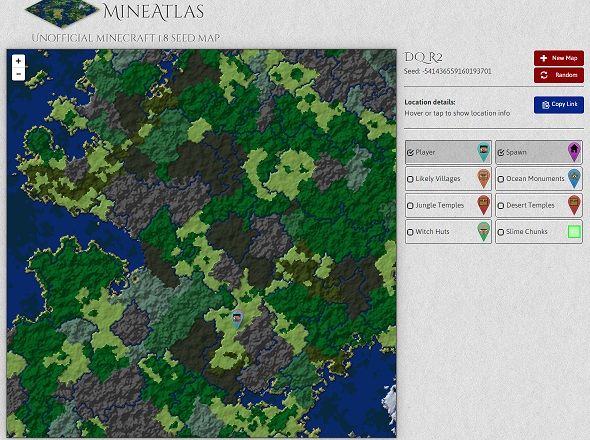Click the Player head pin icon in legend
The height and width of the screenshot is (440, 590).
[x=484, y=152]
